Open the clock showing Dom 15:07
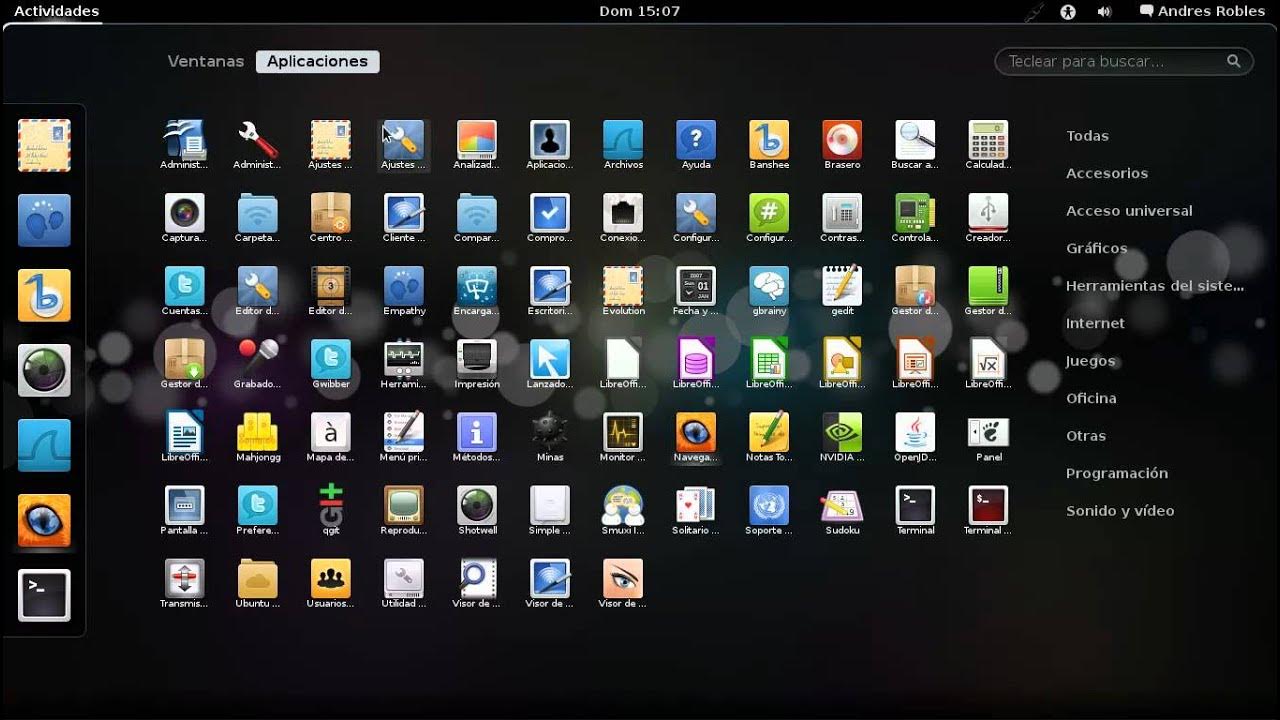This screenshot has height=720, width=1280. pos(640,11)
